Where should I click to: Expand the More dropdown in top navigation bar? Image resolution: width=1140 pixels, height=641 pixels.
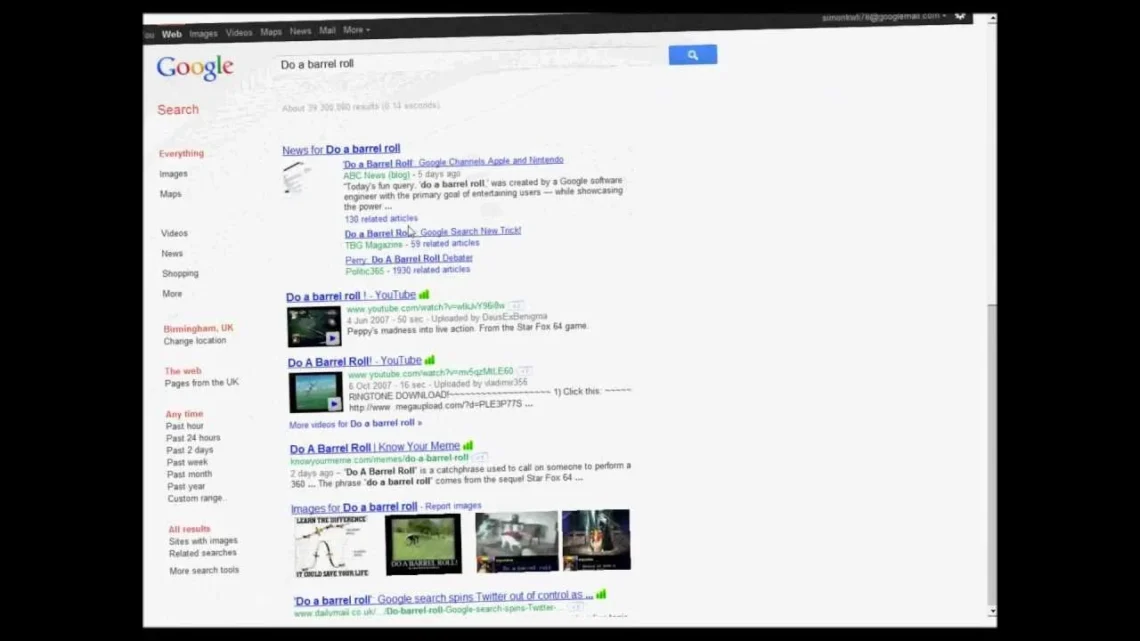356,31
